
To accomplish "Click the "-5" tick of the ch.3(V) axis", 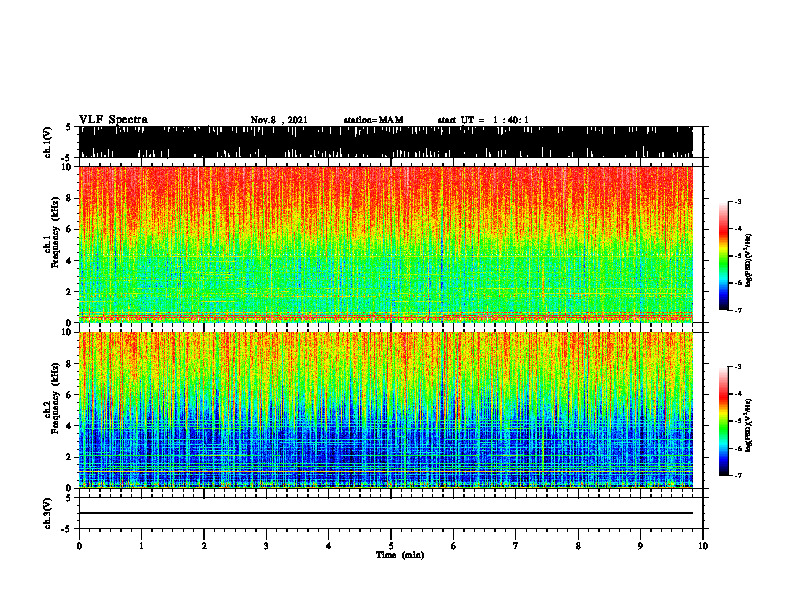I will 67,529.
